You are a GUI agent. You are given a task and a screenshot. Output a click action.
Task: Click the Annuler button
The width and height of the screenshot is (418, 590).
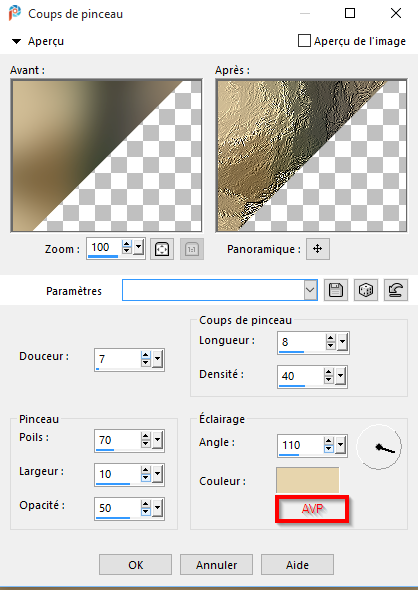point(216,564)
